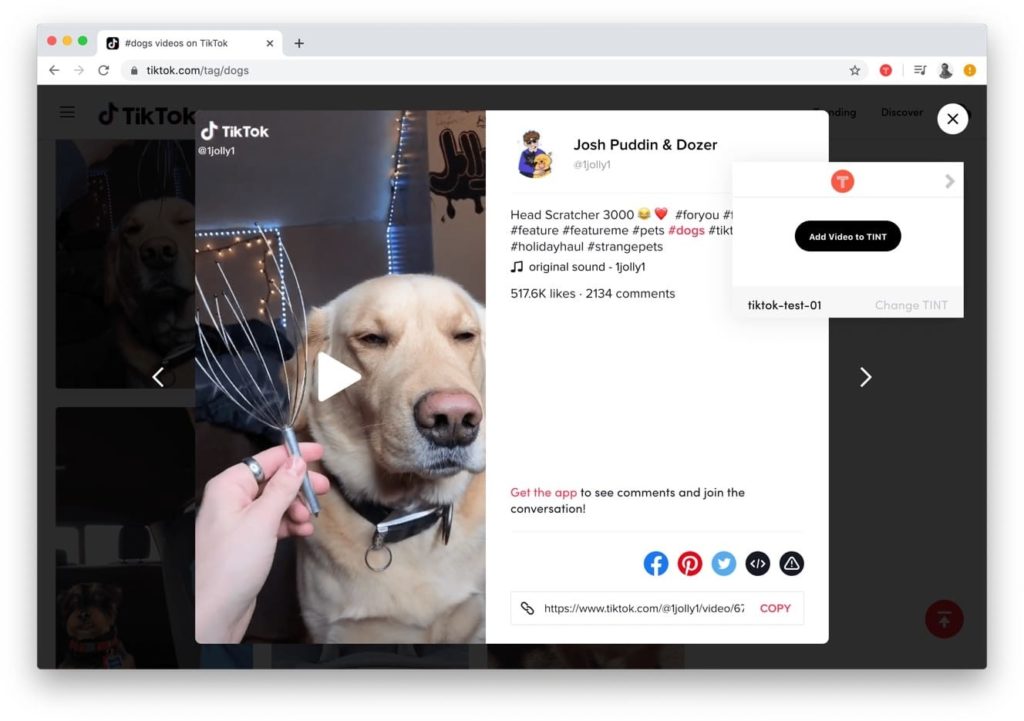
Task: Click scroll-to-top red button
Action: 944,619
